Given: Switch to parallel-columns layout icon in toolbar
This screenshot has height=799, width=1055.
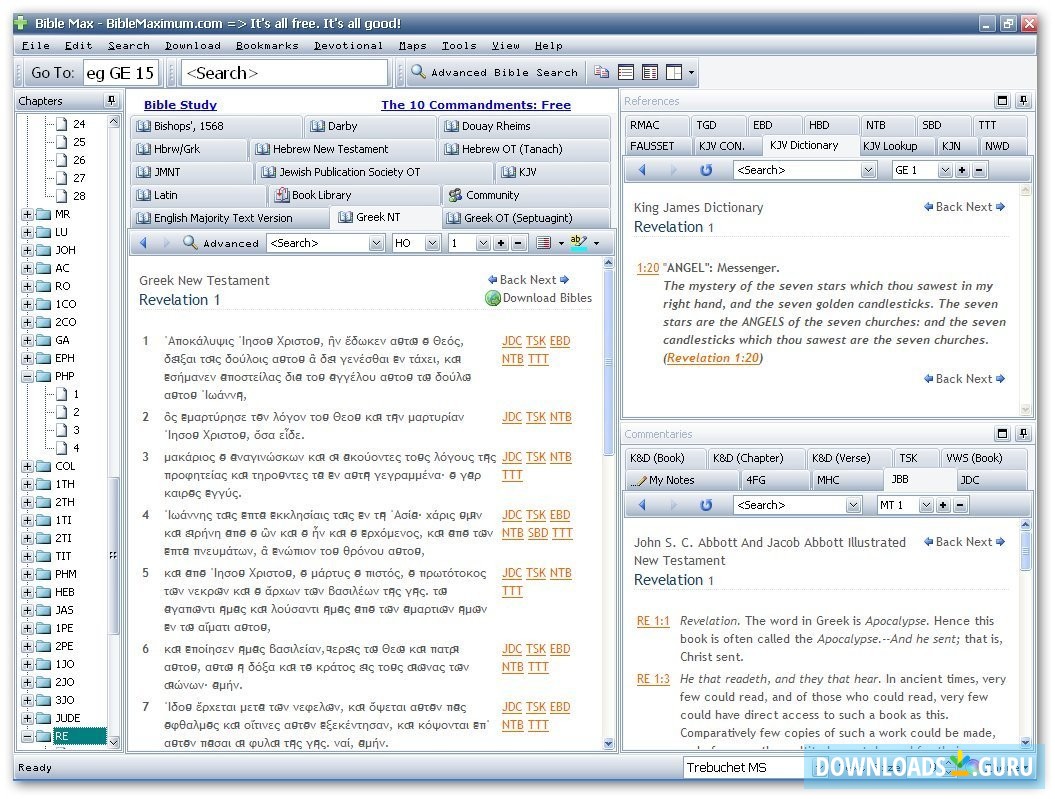Looking at the screenshot, I should [650, 72].
